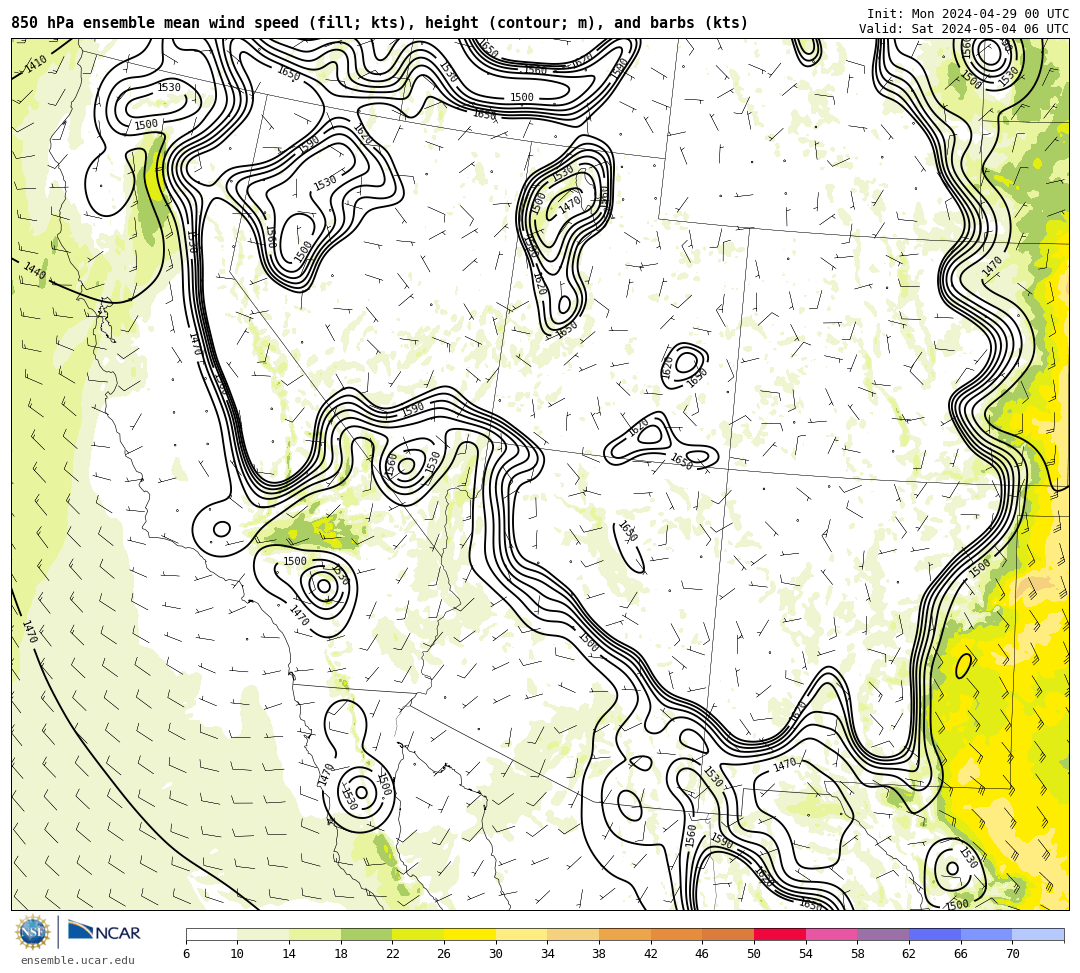Click the NCAR logo
The image size is (1080, 973).
104,932
